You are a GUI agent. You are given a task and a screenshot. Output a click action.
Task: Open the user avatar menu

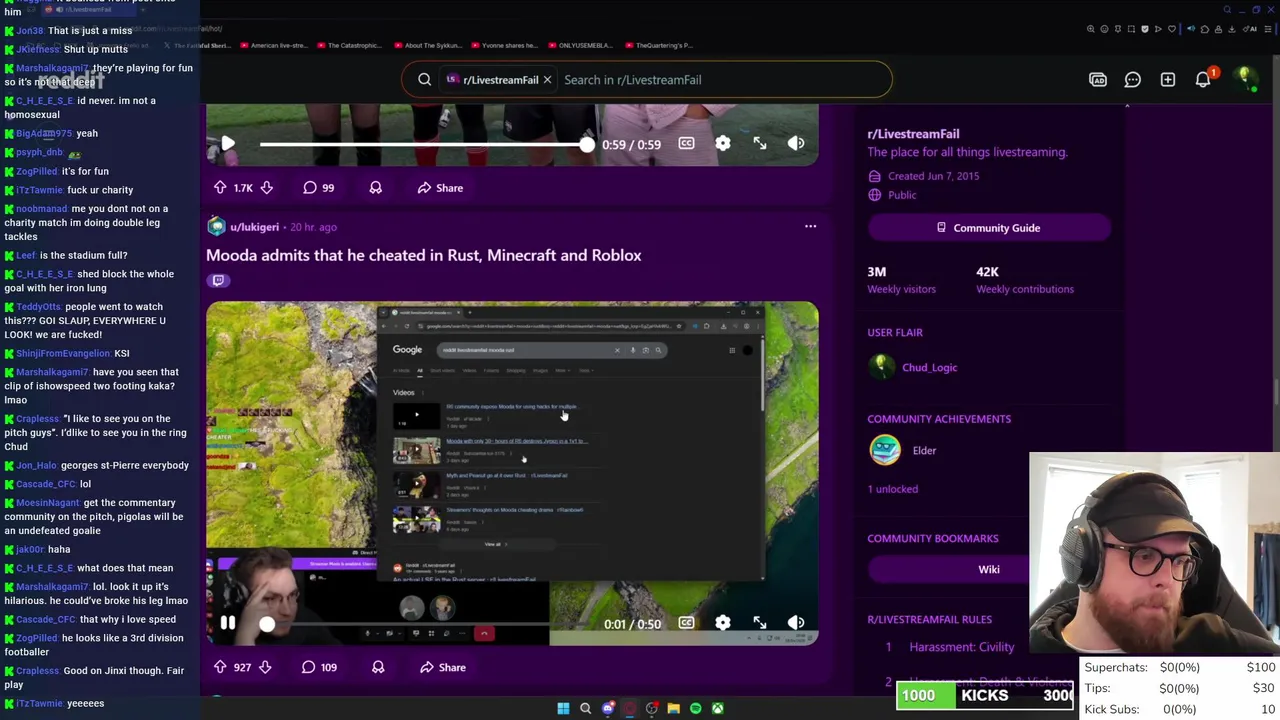pos(1245,79)
